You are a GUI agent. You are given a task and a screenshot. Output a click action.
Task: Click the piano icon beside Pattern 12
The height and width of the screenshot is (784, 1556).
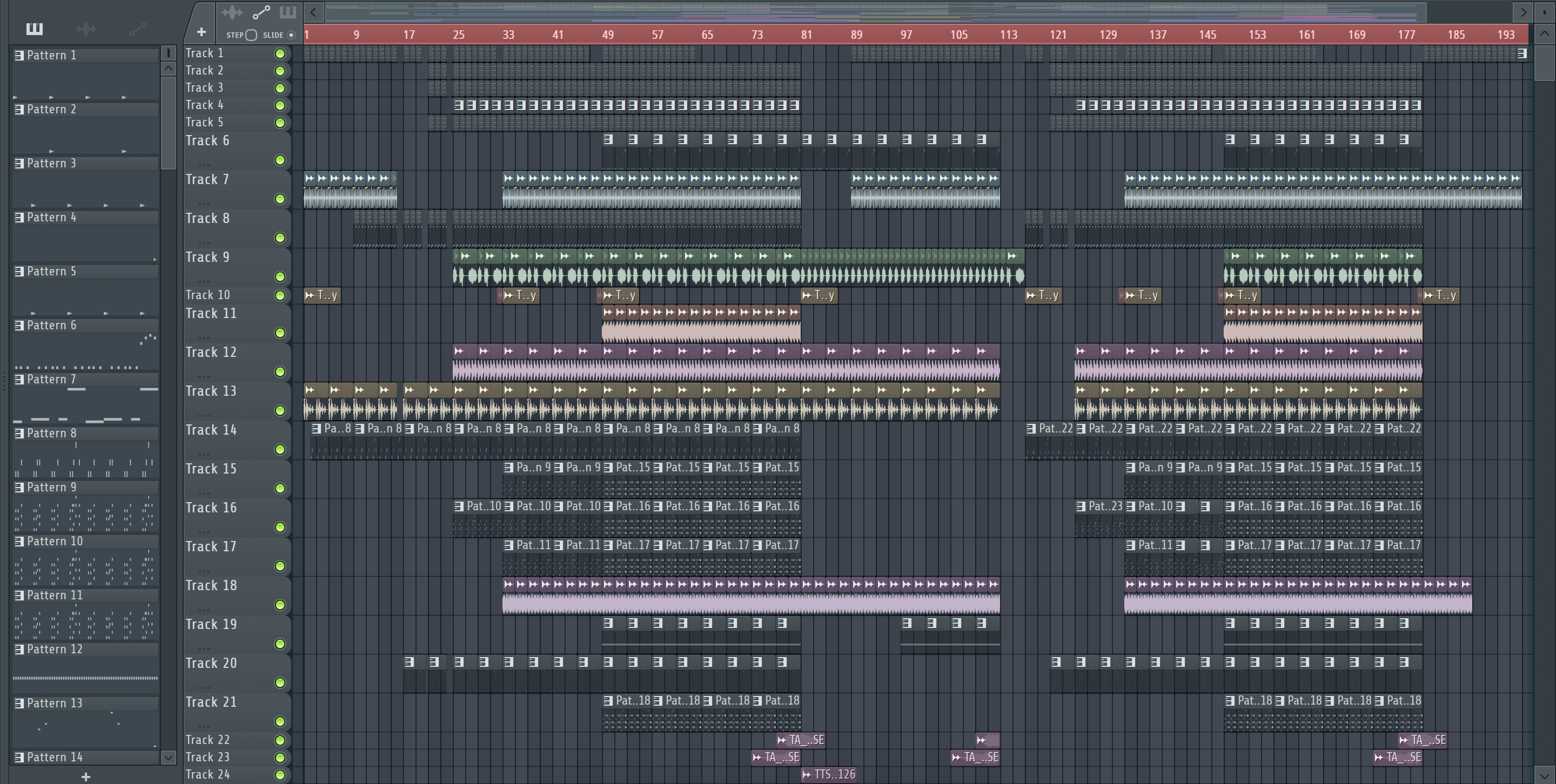(x=19, y=650)
